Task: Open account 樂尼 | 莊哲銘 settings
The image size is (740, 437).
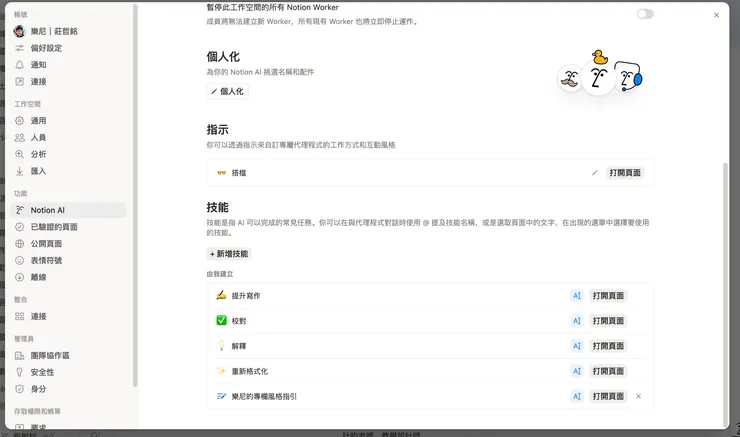Action: [x=68, y=31]
